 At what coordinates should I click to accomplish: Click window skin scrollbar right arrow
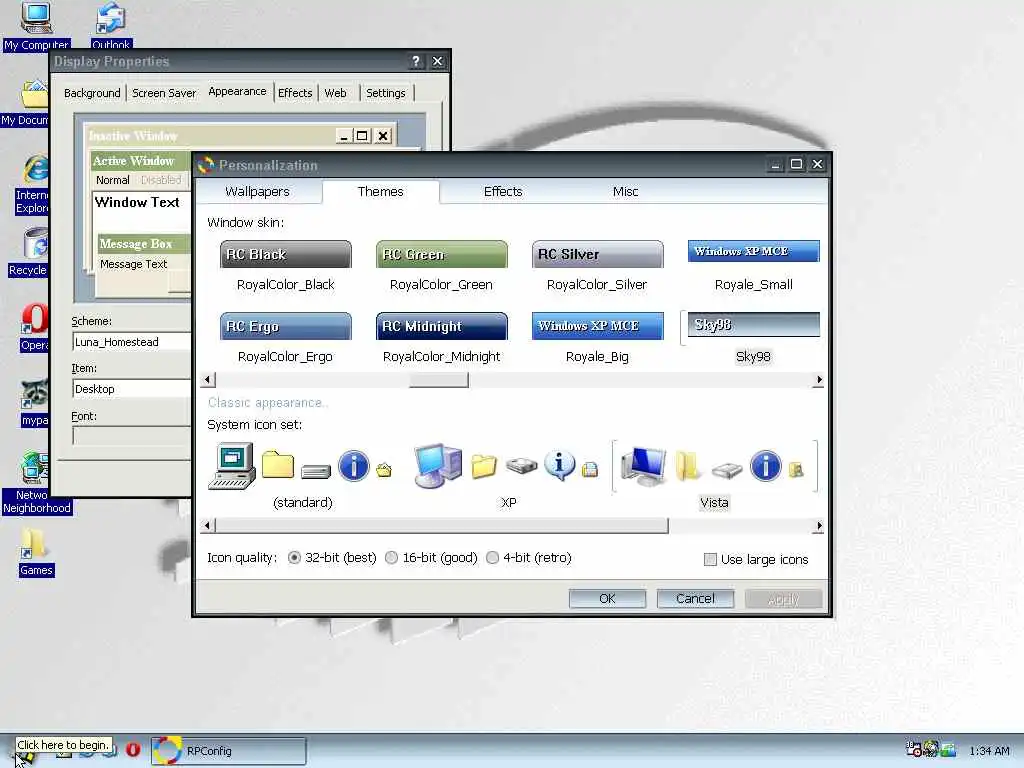819,379
